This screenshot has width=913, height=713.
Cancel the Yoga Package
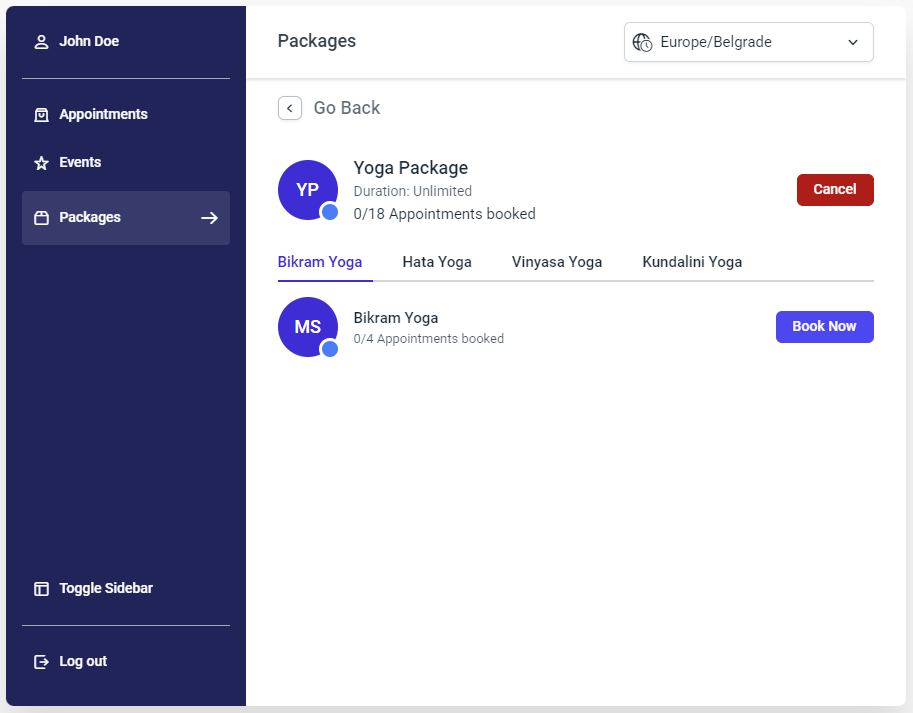tap(835, 190)
